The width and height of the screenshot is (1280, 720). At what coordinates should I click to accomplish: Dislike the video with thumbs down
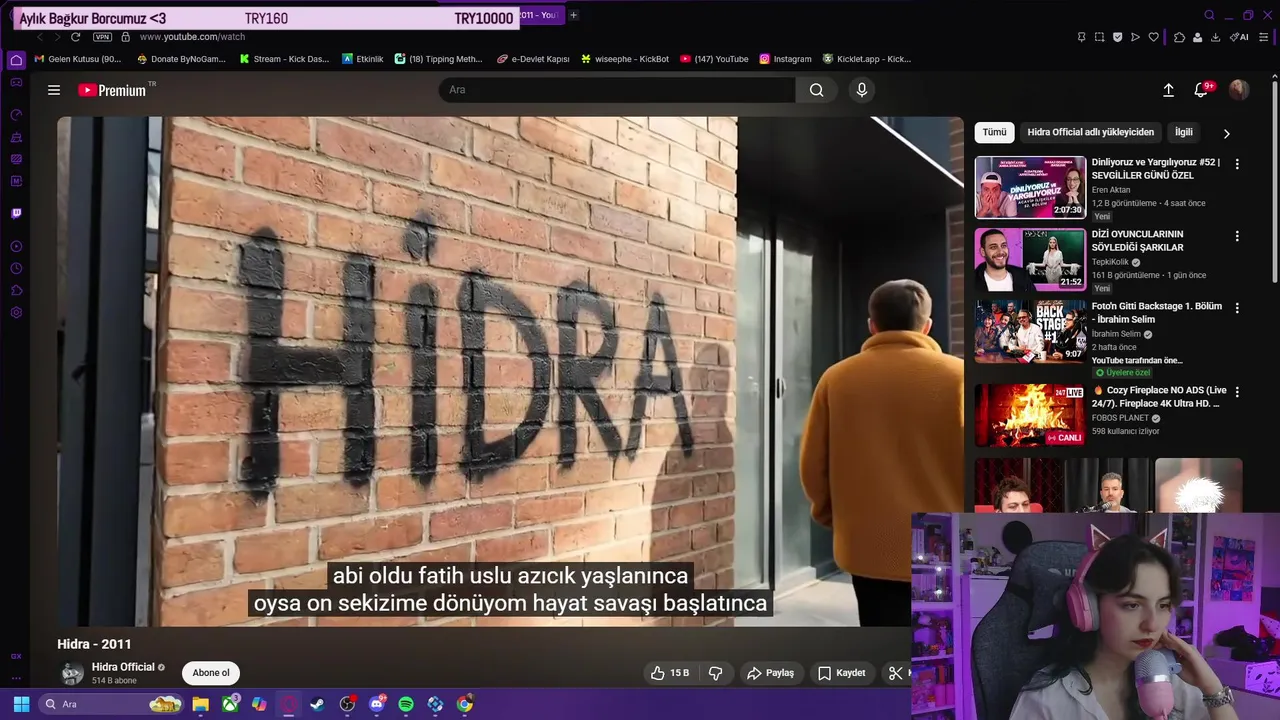[x=716, y=673]
